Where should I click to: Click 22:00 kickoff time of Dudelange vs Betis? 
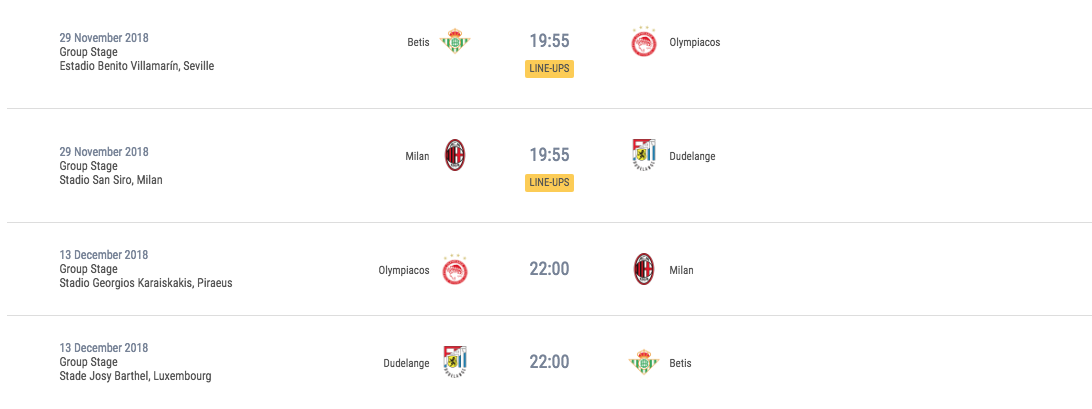click(x=549, y=362)
